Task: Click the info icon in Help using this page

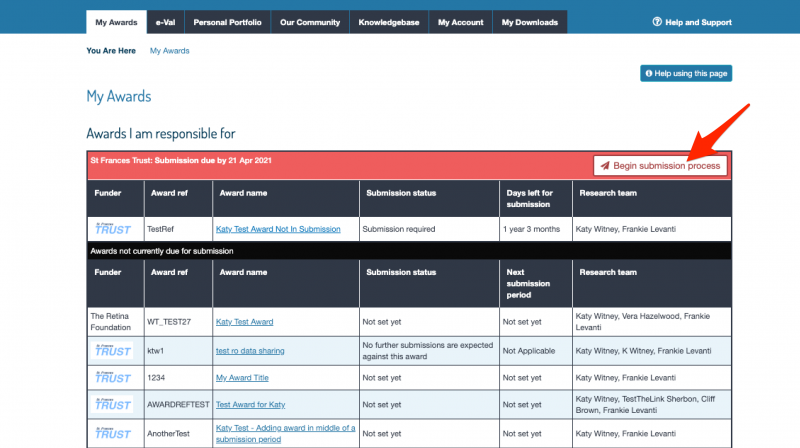Action: tap(648, 73)
